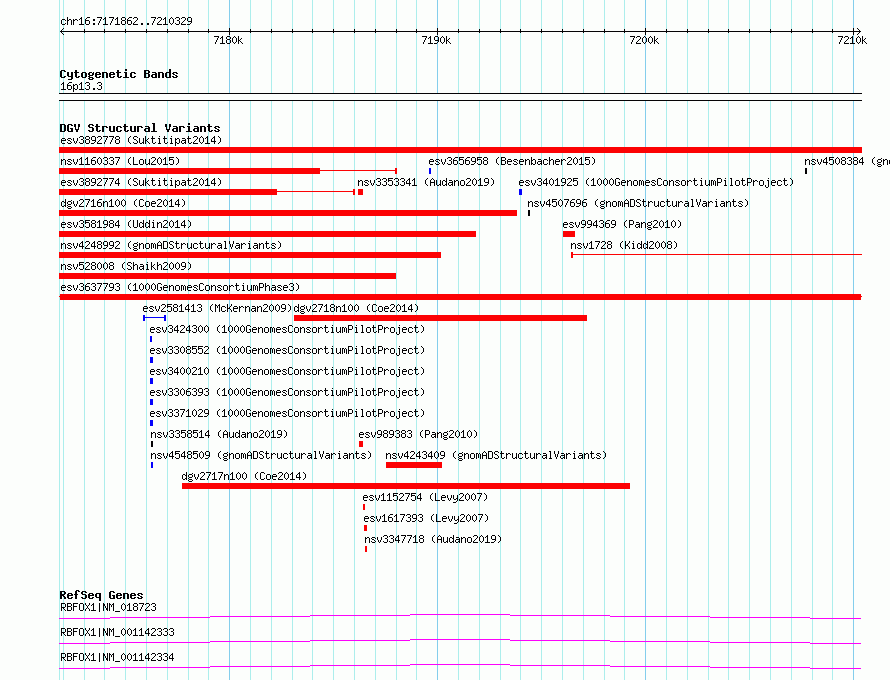Click the small red esv994369 glyph
Image resolution: width=890 pixels, height=680 pixels.
coord(569,234)
